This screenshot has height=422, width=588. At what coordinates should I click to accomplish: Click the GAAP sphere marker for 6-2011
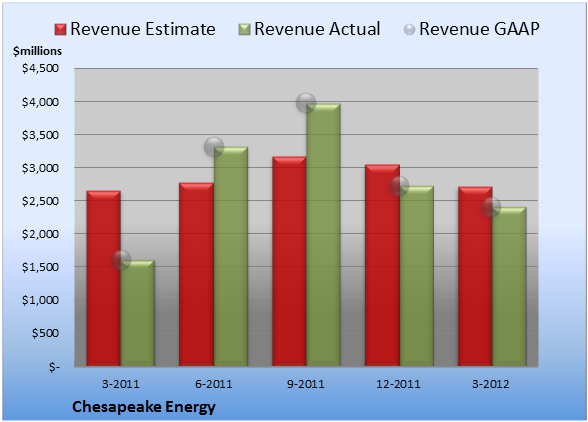pyautogui.click(x=214, y=147)
